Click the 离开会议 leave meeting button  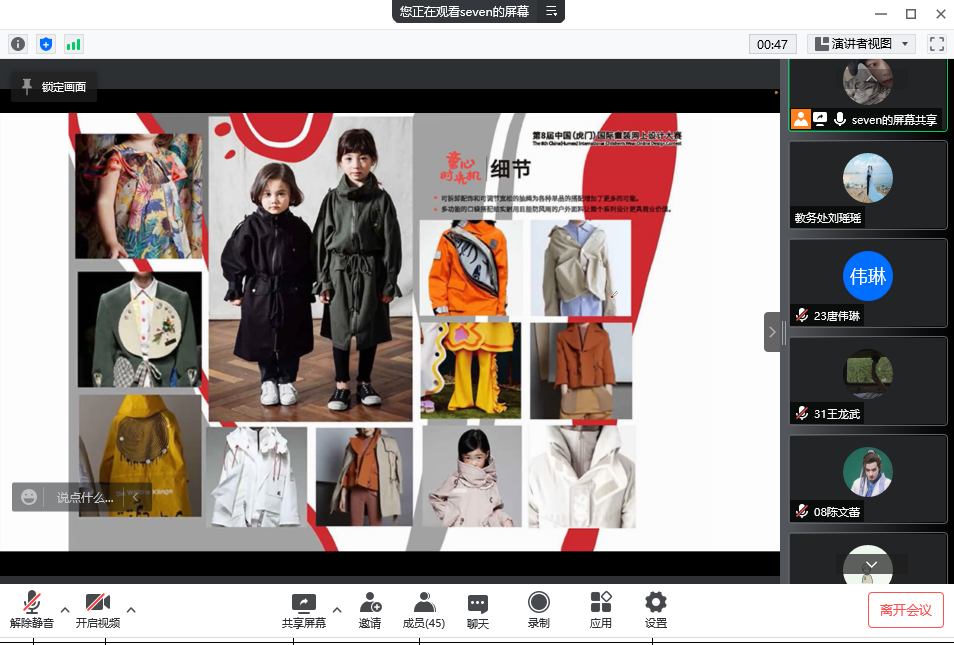[905, 610]
